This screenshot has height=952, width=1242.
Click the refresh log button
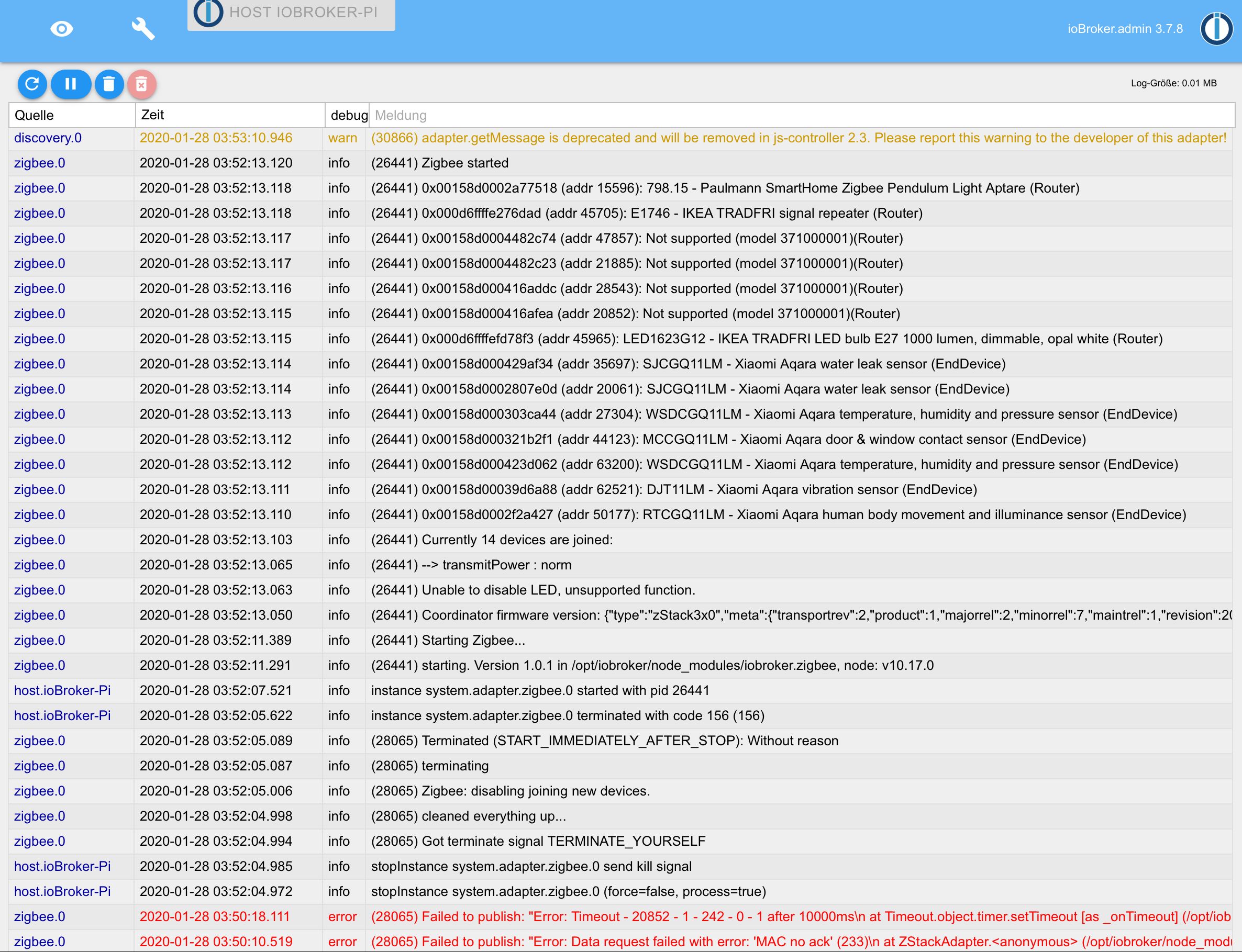[x=32, y=84]
